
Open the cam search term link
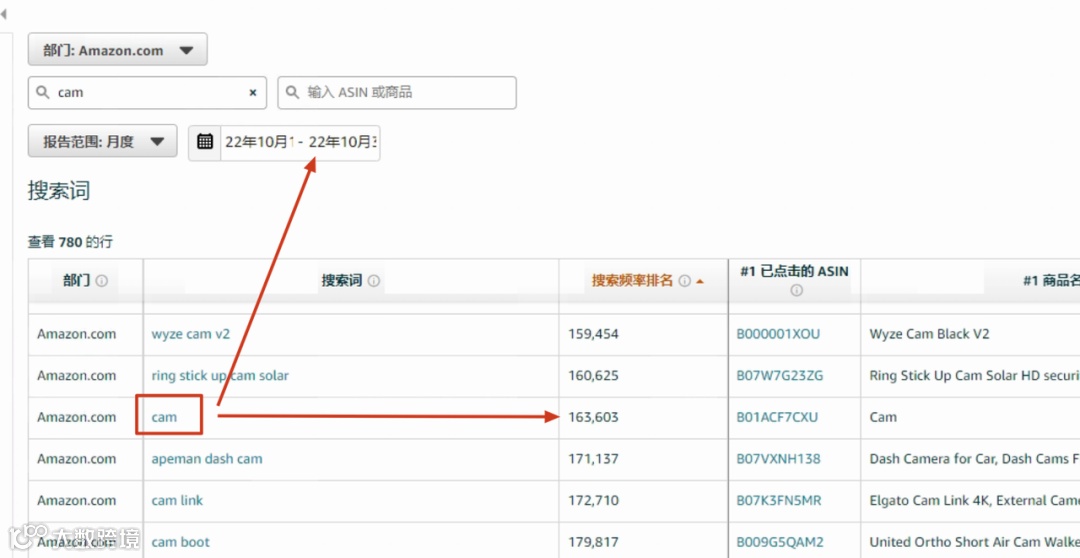click(164, 417)
